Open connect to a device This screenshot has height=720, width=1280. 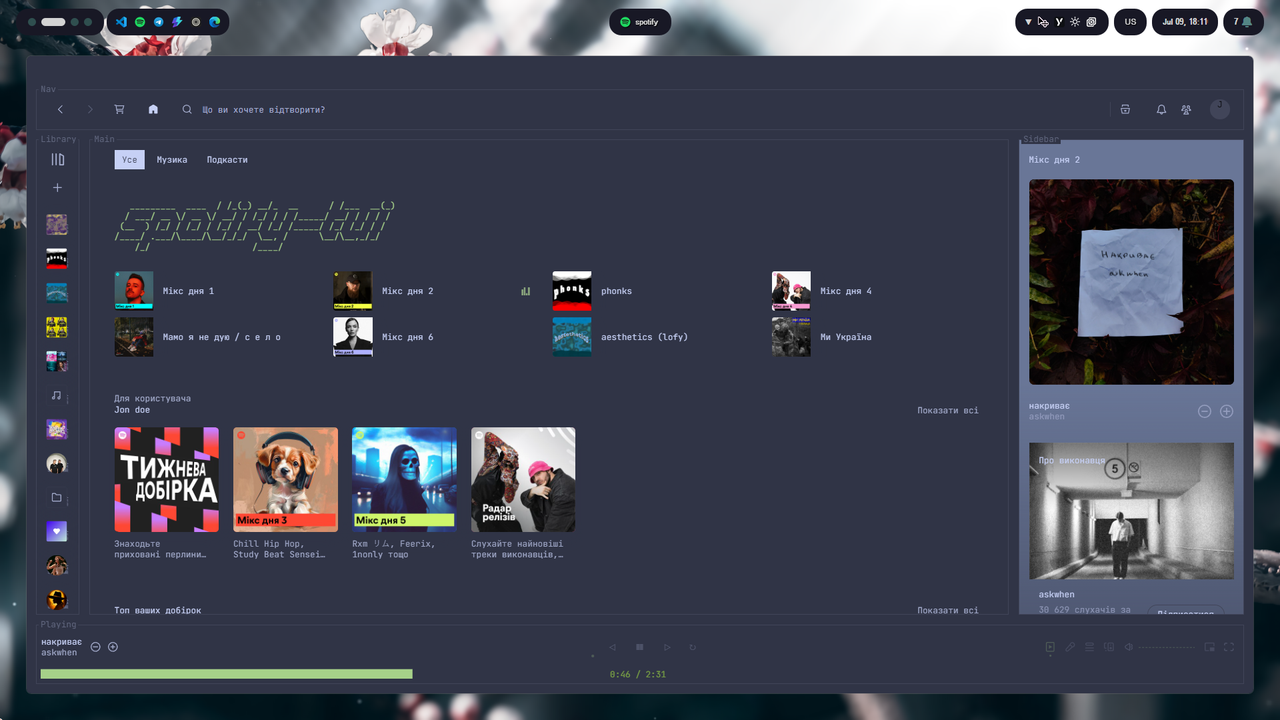[x=1109, y=647]
